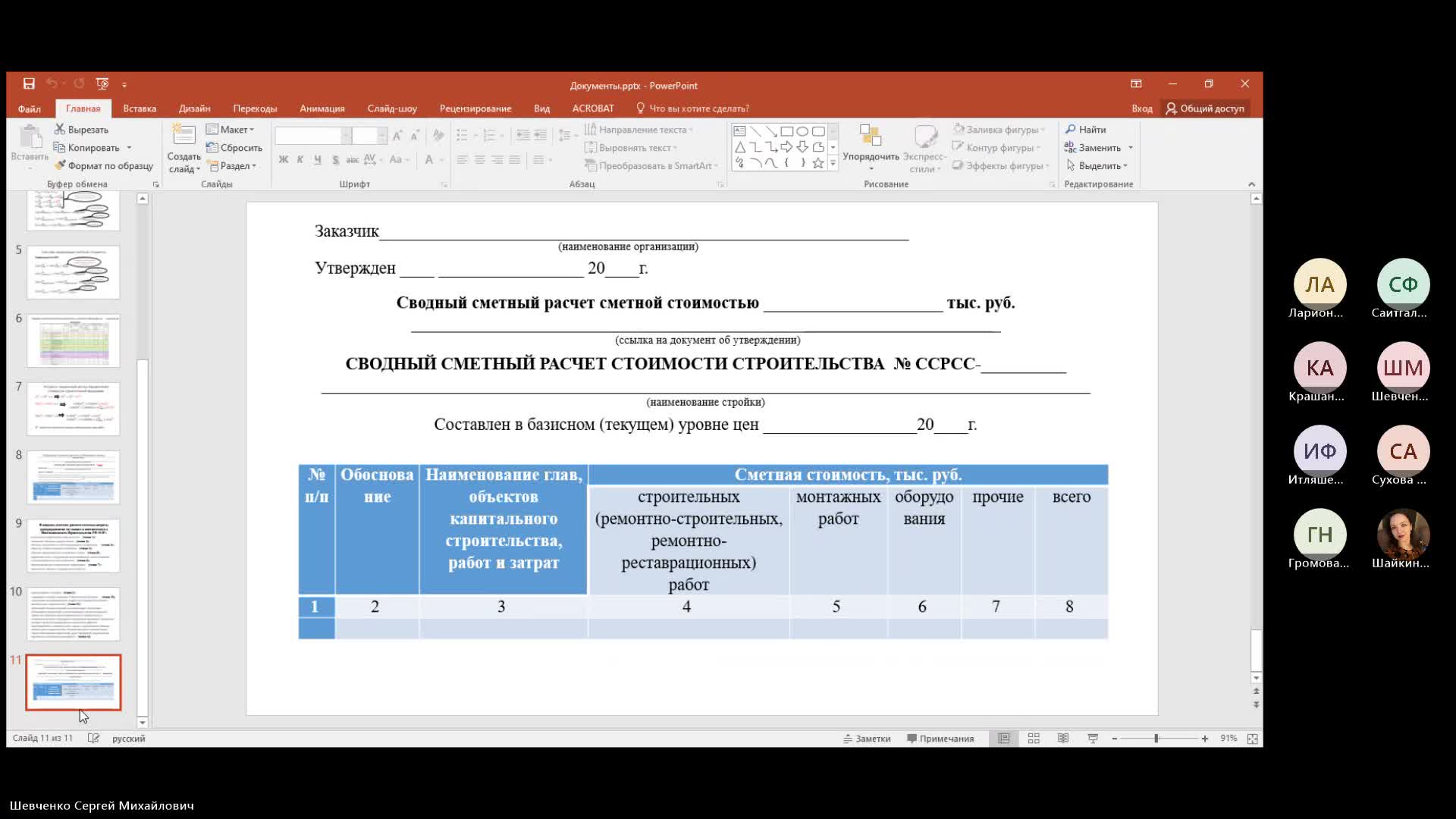Toggle align text left
This screenshot has height=819, width=1456.
point(463,160)
